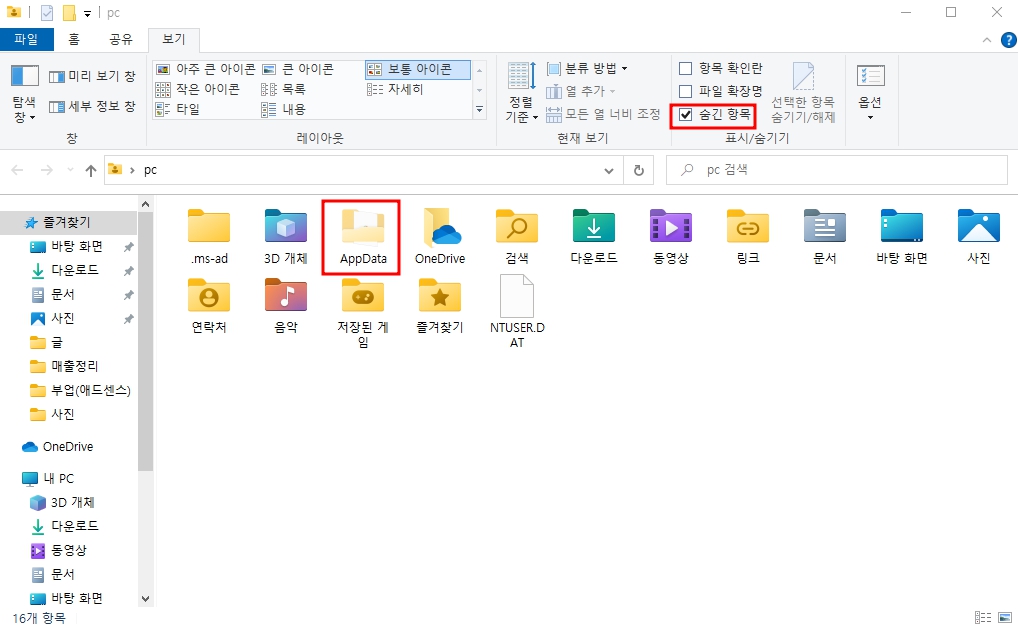Viewport: 1018px width, 628px height.
Task: Open the 동영상 folder in the file pane
Action: click(671, 236)
